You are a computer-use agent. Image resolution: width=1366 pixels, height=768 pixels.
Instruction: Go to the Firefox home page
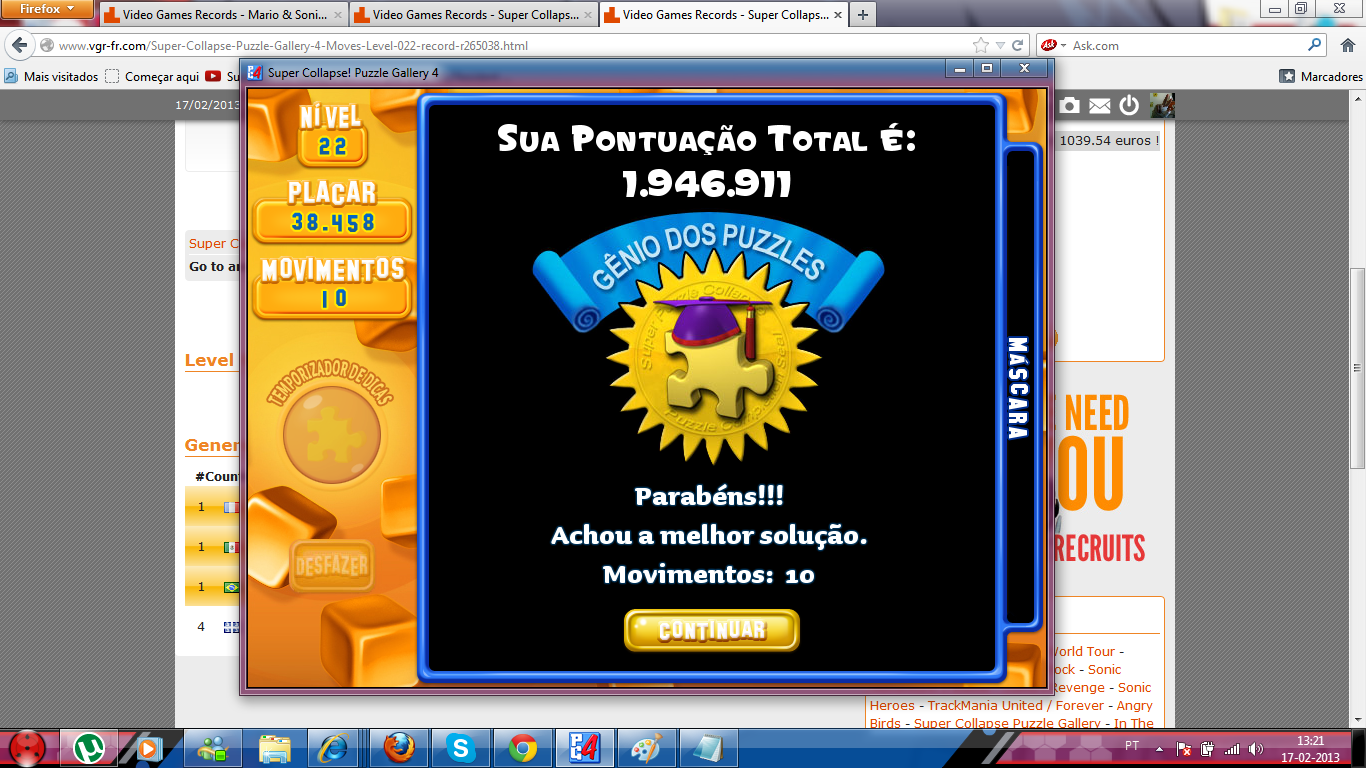(x=1346, y=46)
